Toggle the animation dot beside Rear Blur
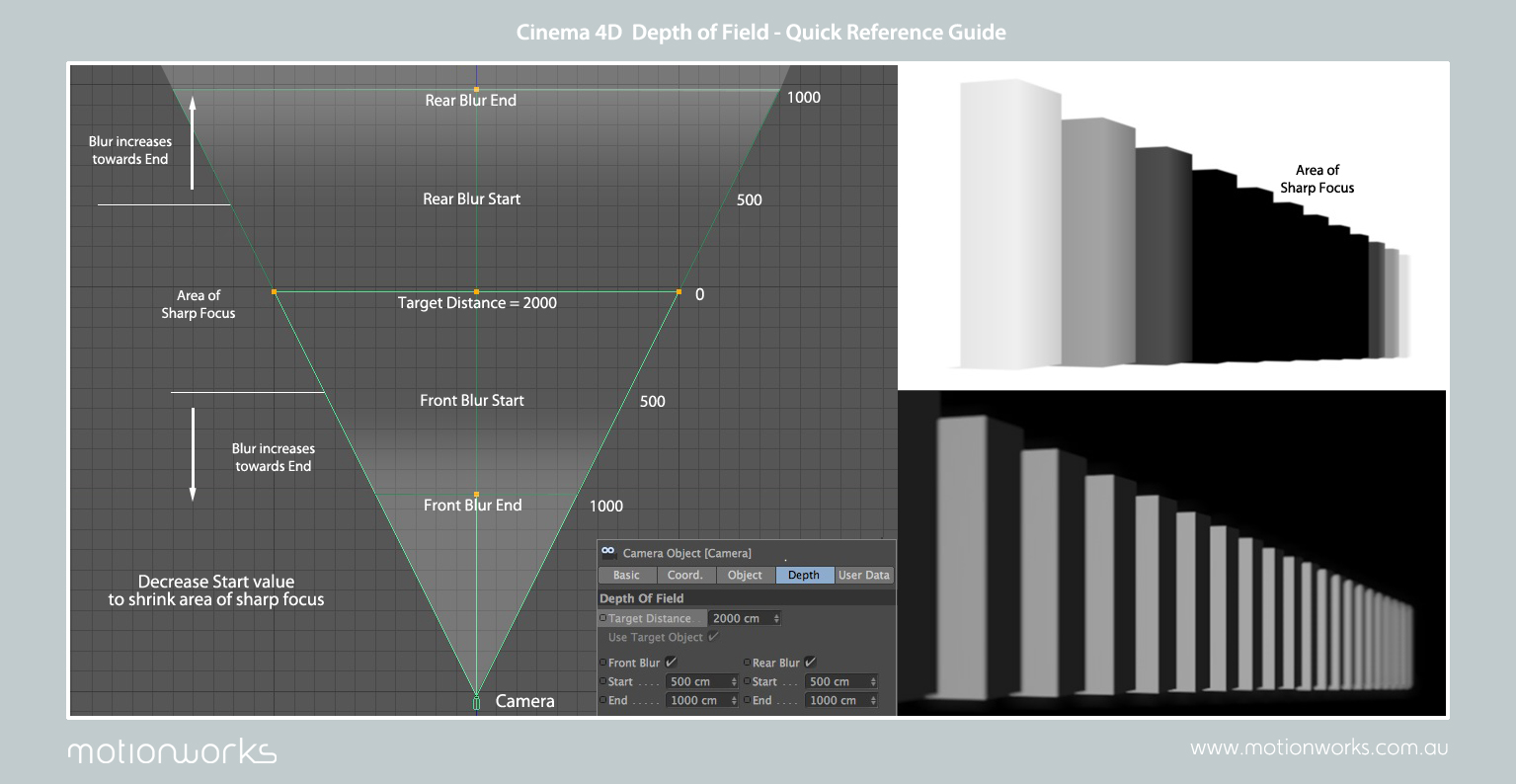Image resolution: width=1516 pixels, height=784 pixels. 747,663
